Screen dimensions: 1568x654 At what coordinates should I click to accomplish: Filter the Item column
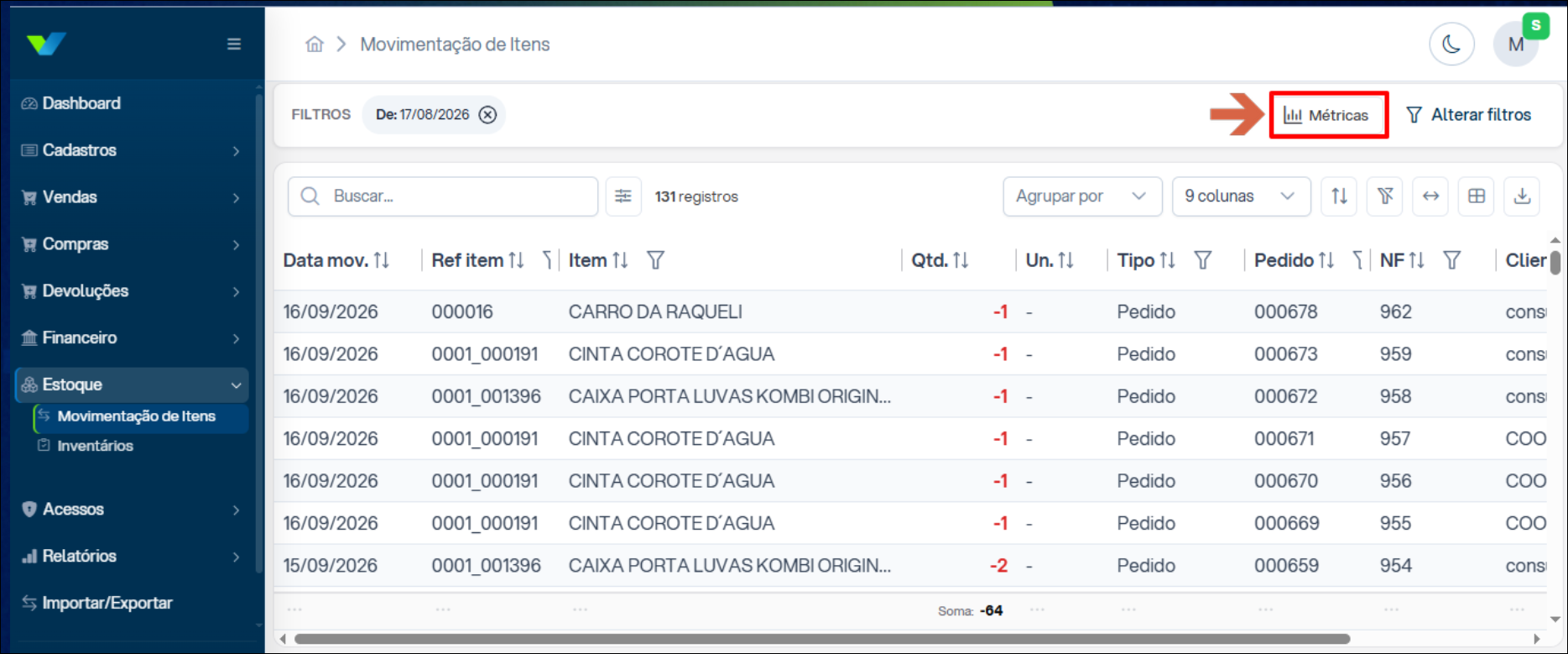coord(656,260)
